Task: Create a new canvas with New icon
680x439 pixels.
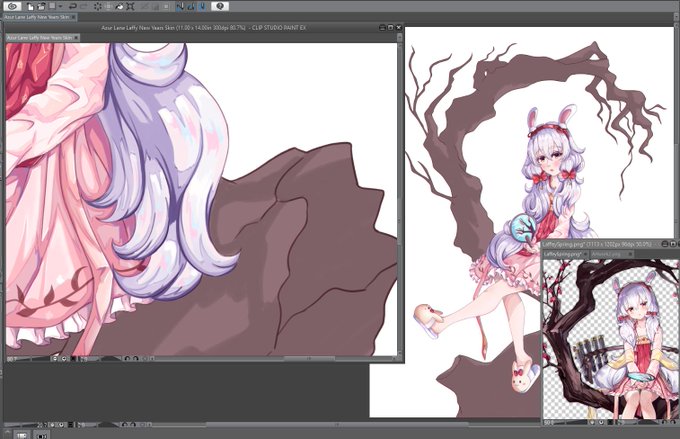Action: (30, 6)
